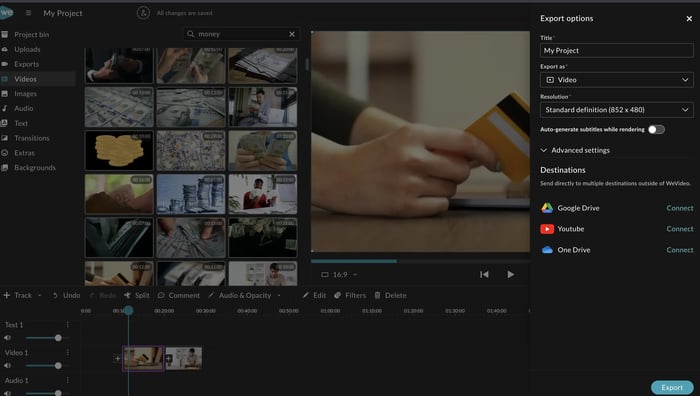
Task: Open the 16:9 aspect ratio dropdown
Action: pyautogui.click(x=339, y=275)
